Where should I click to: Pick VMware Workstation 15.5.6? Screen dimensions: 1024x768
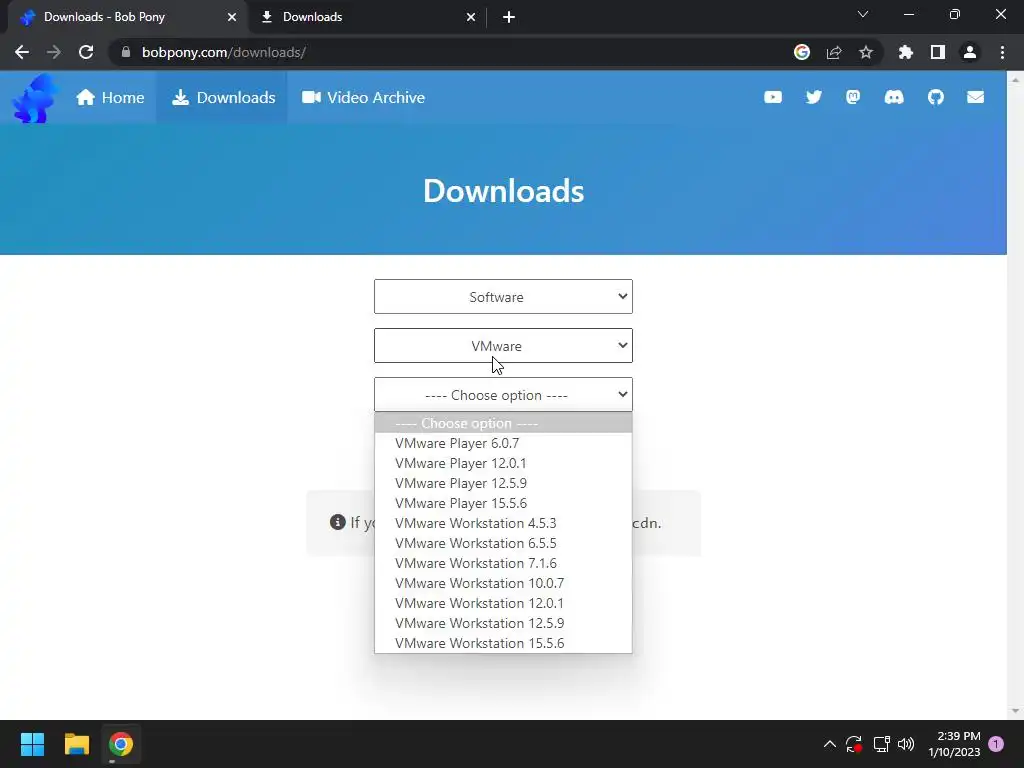[503, 643]
